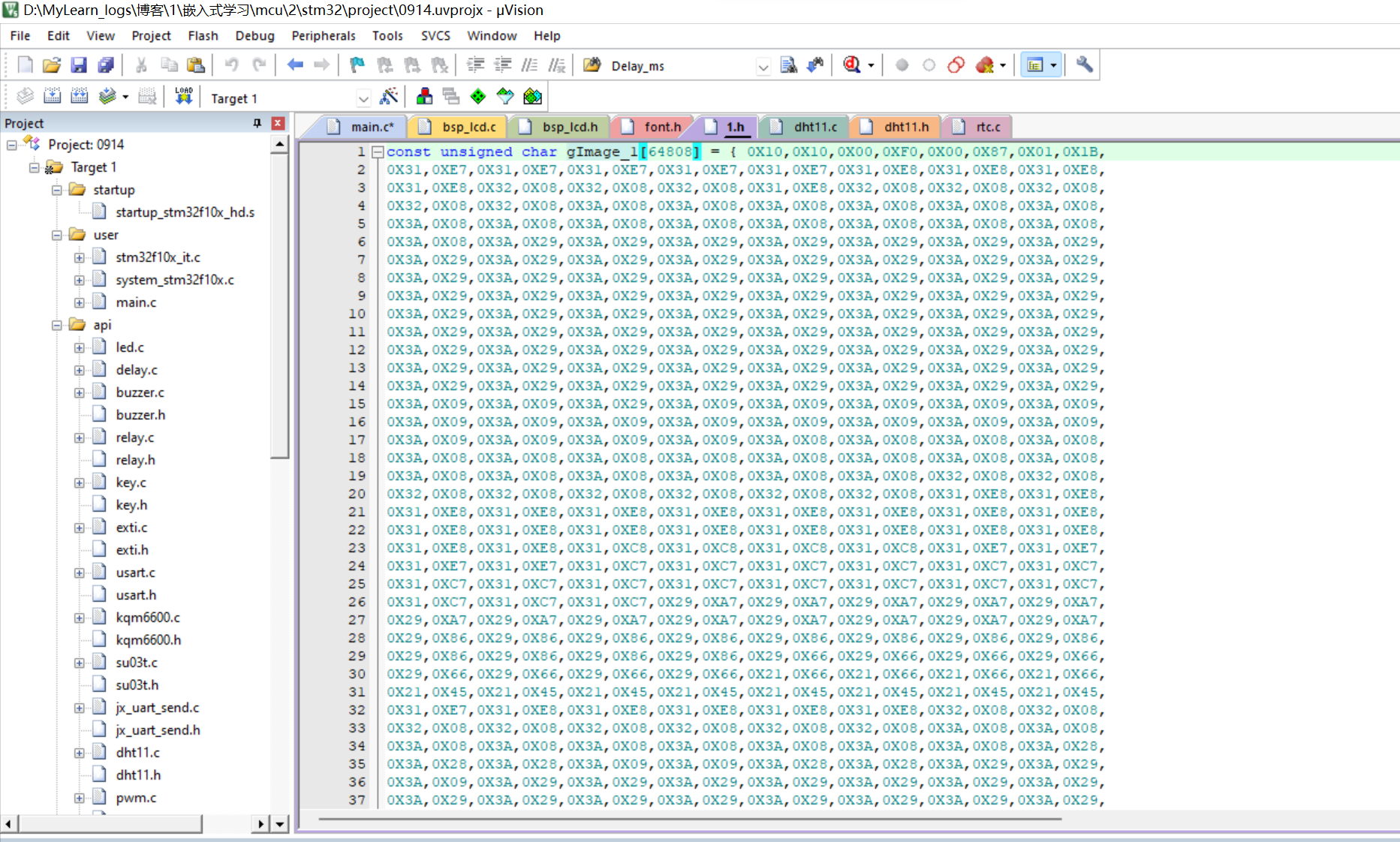Screen dimensions: 1400x842
Task: Switch to the bsp_lcd.c tab
Action: coord(459,127)
